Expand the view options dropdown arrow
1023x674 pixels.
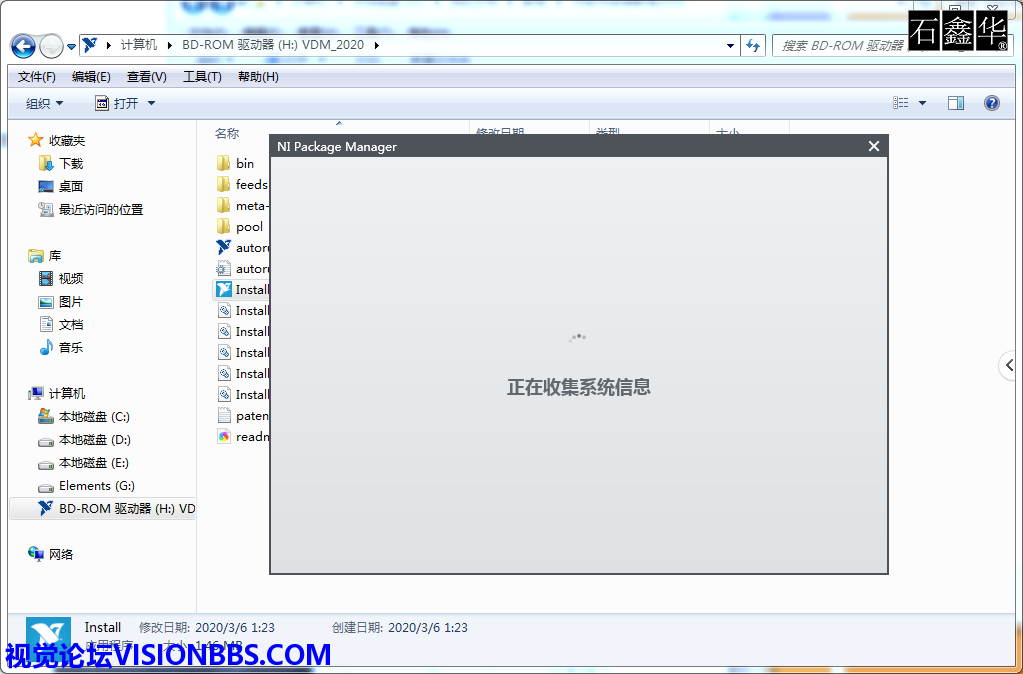click(922, 103)
